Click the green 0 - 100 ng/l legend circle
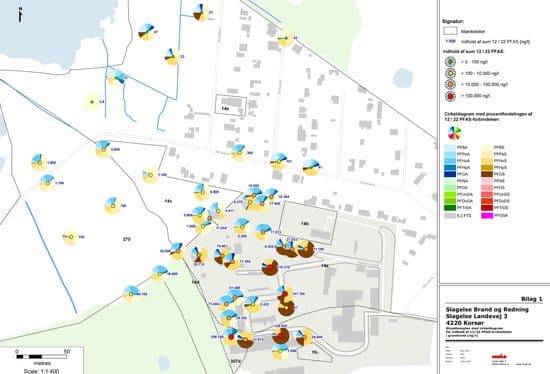This screenshot has height=374, width=550. 450,62
